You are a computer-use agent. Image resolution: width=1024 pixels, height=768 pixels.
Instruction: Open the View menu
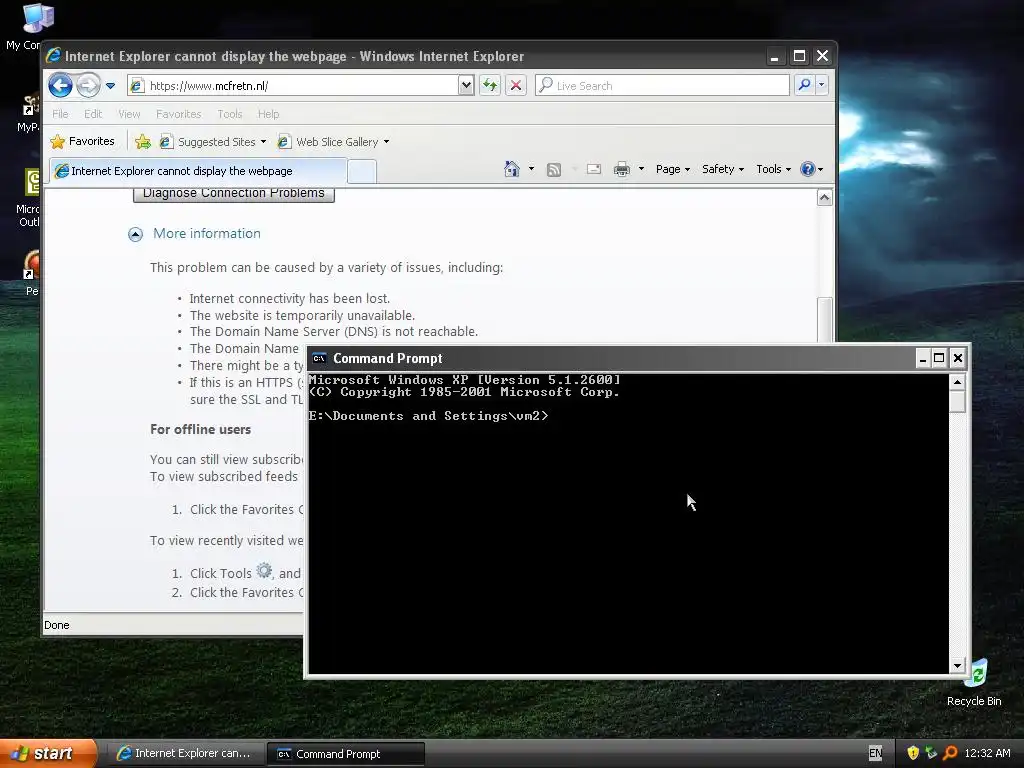click(129, 114)
